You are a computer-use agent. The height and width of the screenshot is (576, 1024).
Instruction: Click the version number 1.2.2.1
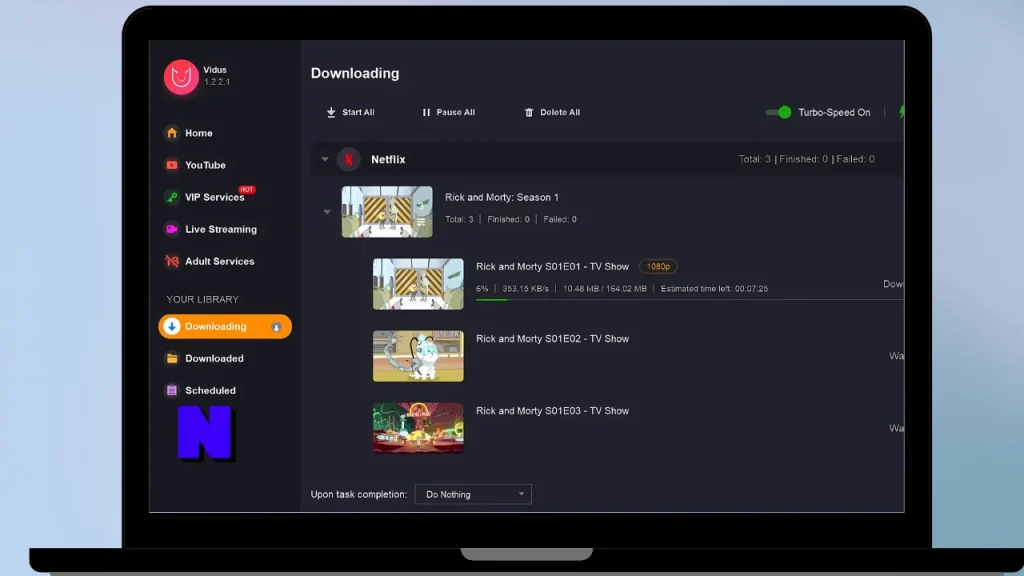217,82
